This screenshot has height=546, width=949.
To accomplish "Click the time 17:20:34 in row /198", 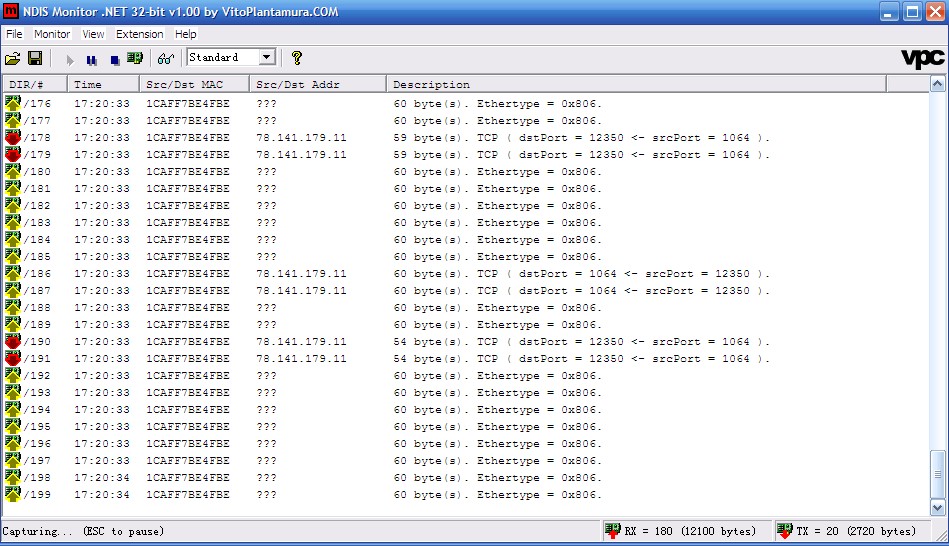I will click(x=102, y=478).
